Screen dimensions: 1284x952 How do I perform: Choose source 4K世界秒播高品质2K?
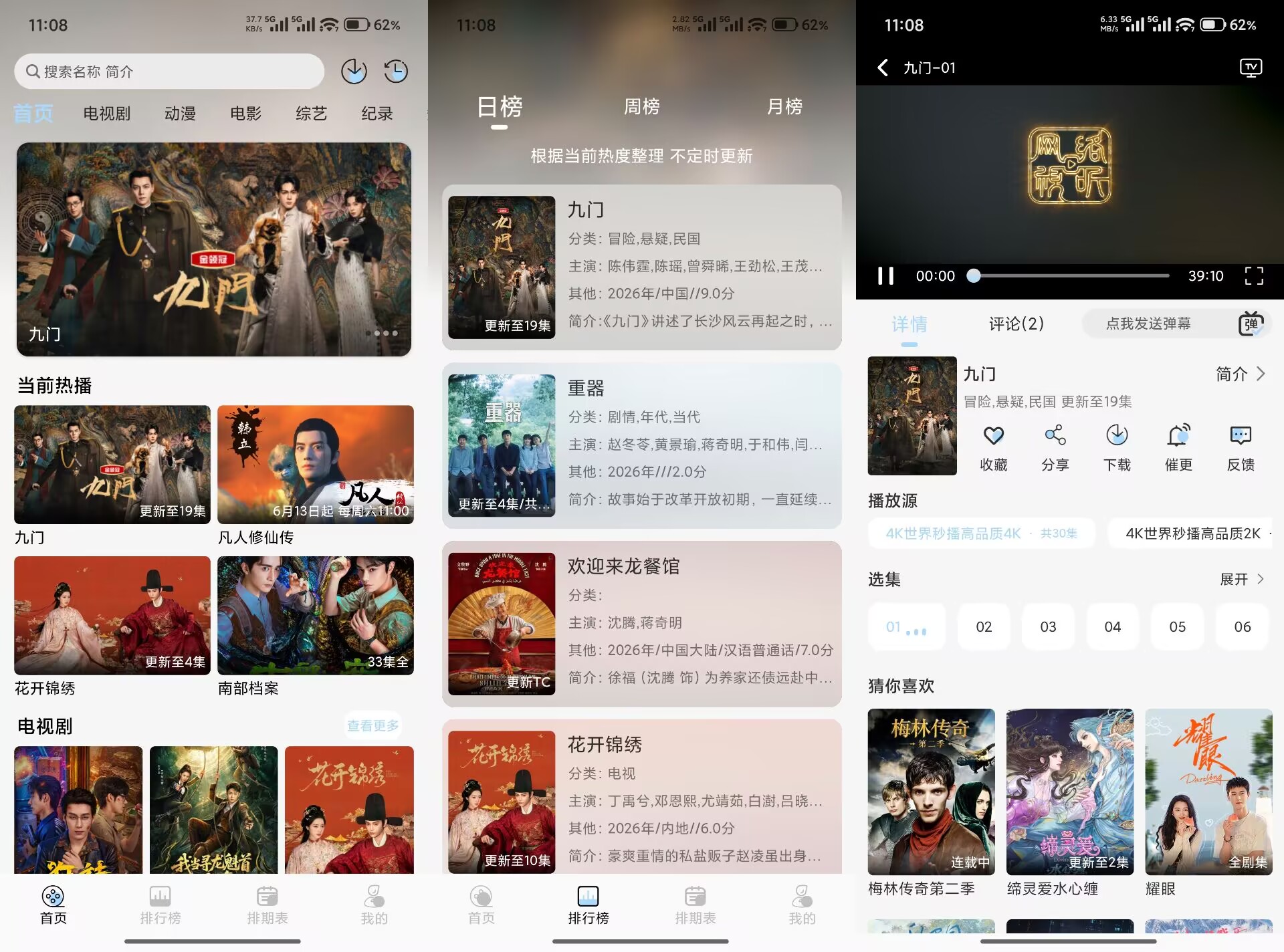[1192, 533]
